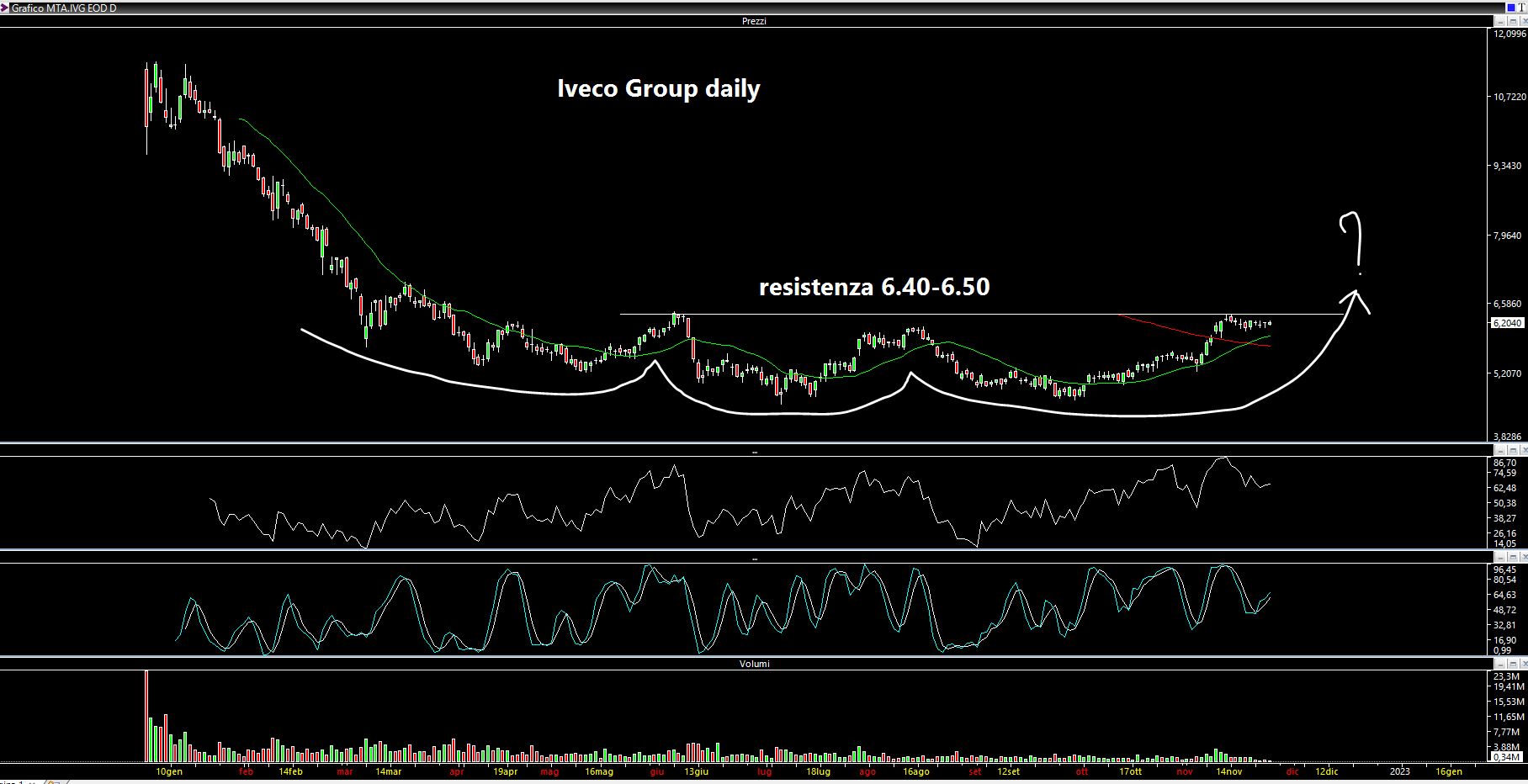Click the separator handle above the stochastic panel

[754, 559]
